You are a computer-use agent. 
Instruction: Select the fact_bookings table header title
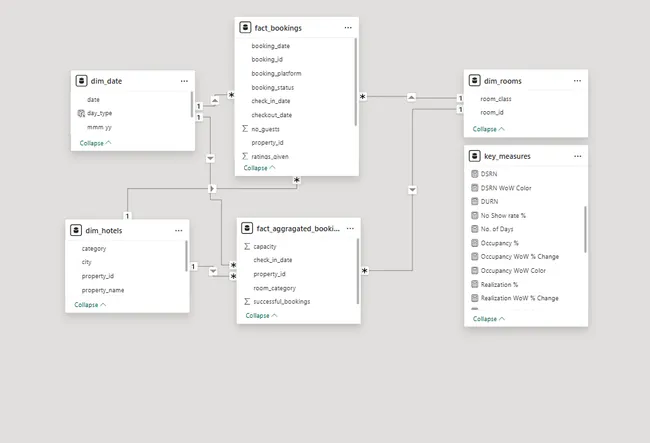278,28
